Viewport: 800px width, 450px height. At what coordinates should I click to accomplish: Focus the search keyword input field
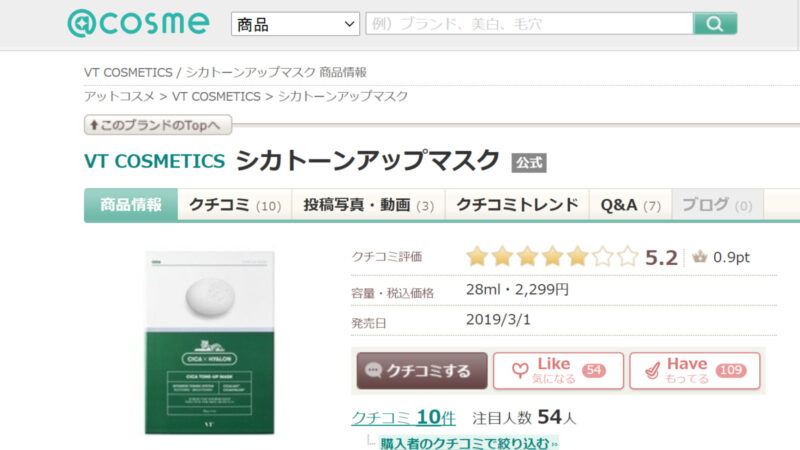tap(529, 23)
